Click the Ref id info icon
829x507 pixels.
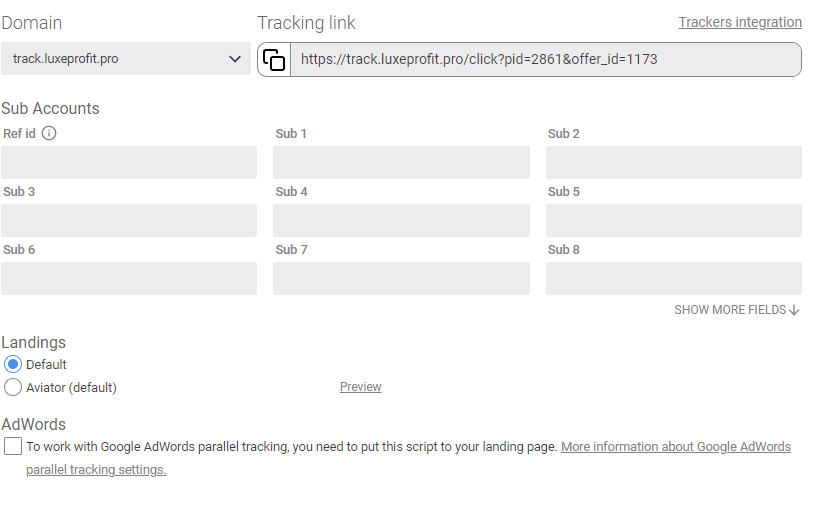click(49, 133)
